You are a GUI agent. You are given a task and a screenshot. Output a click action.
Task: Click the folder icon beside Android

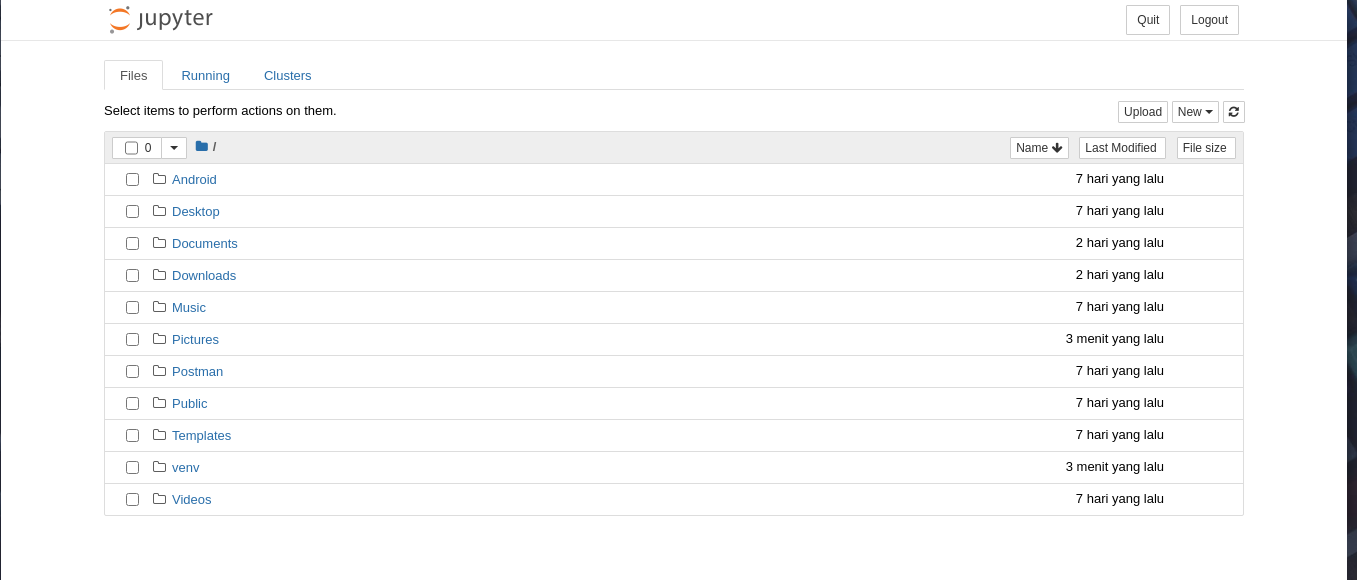[x=159, y=179]
